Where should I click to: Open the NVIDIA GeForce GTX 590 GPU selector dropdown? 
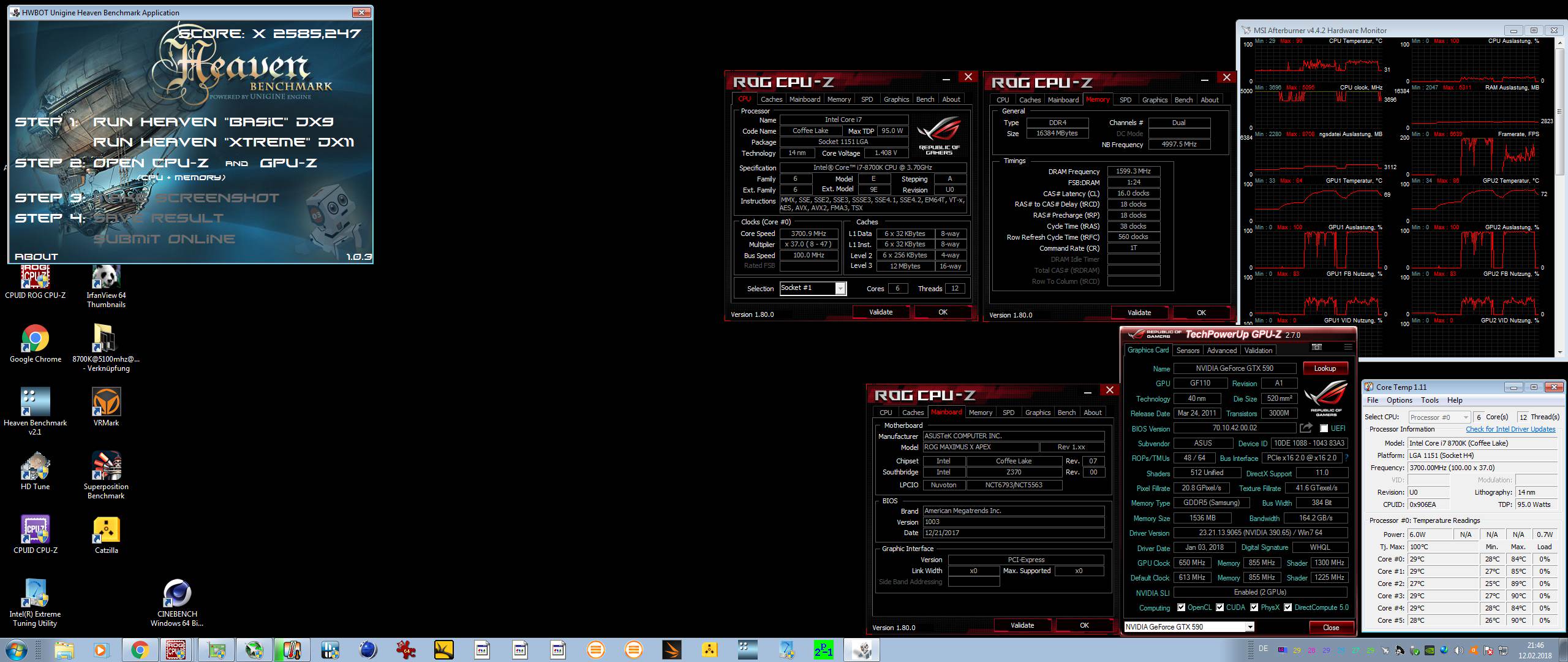pos(1249,626)
